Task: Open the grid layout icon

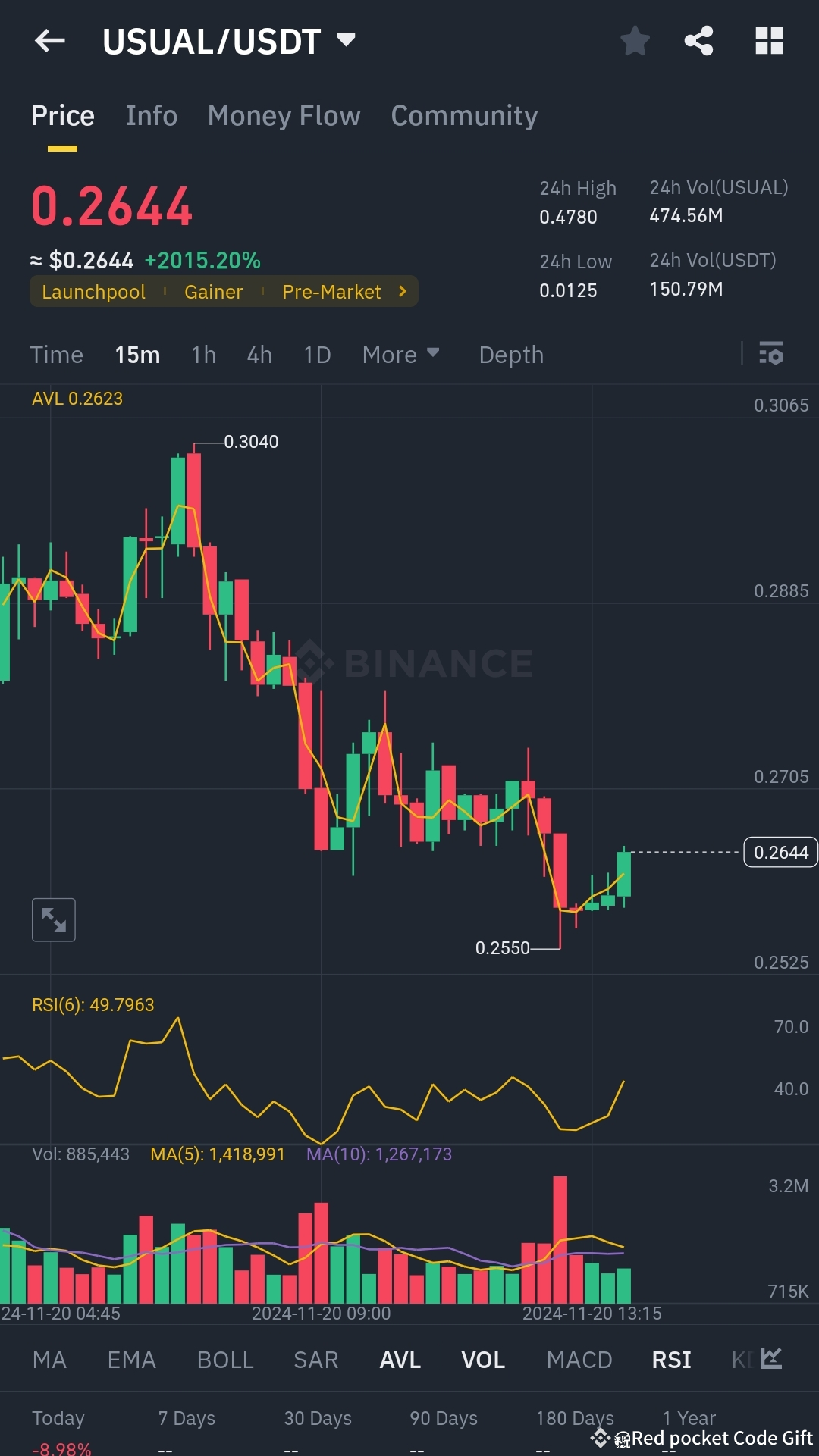Action: 769,41
